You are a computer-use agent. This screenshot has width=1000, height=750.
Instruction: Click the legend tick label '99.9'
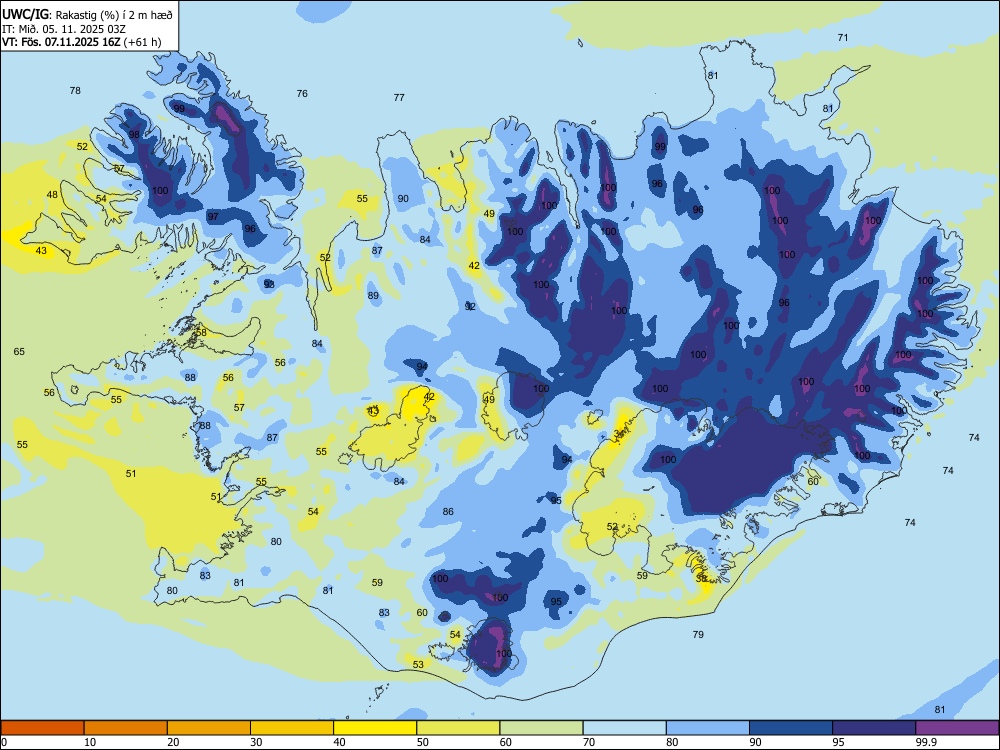(926, 742)
